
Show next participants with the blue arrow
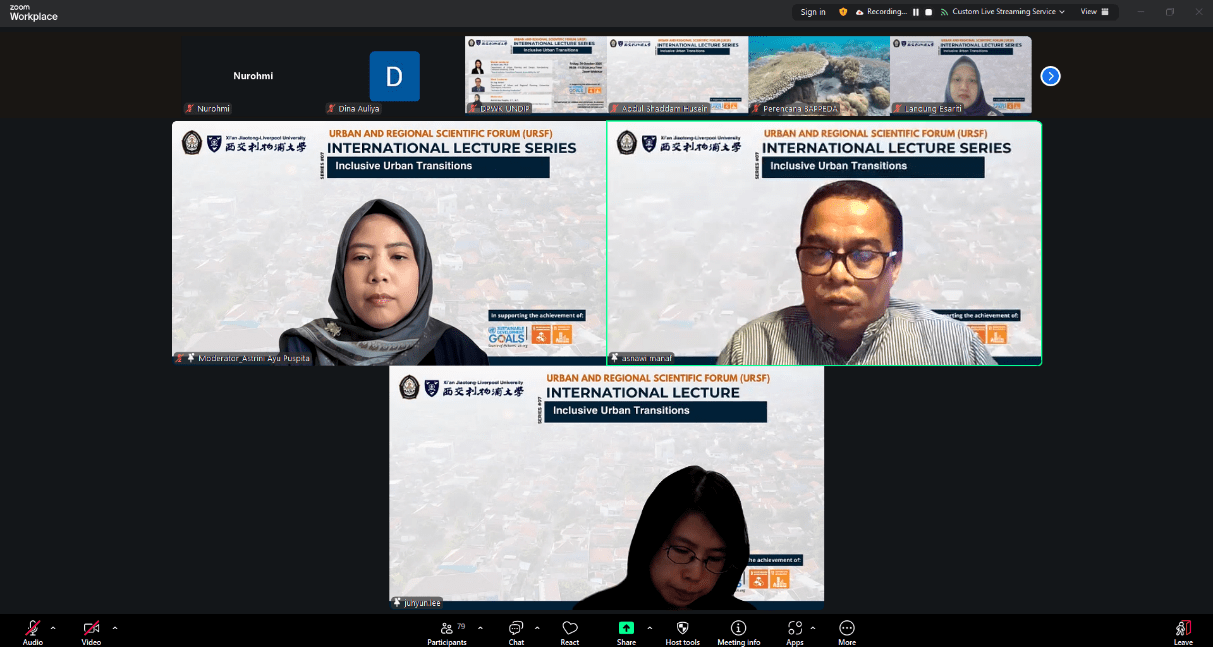click(x=1050, y=76)
